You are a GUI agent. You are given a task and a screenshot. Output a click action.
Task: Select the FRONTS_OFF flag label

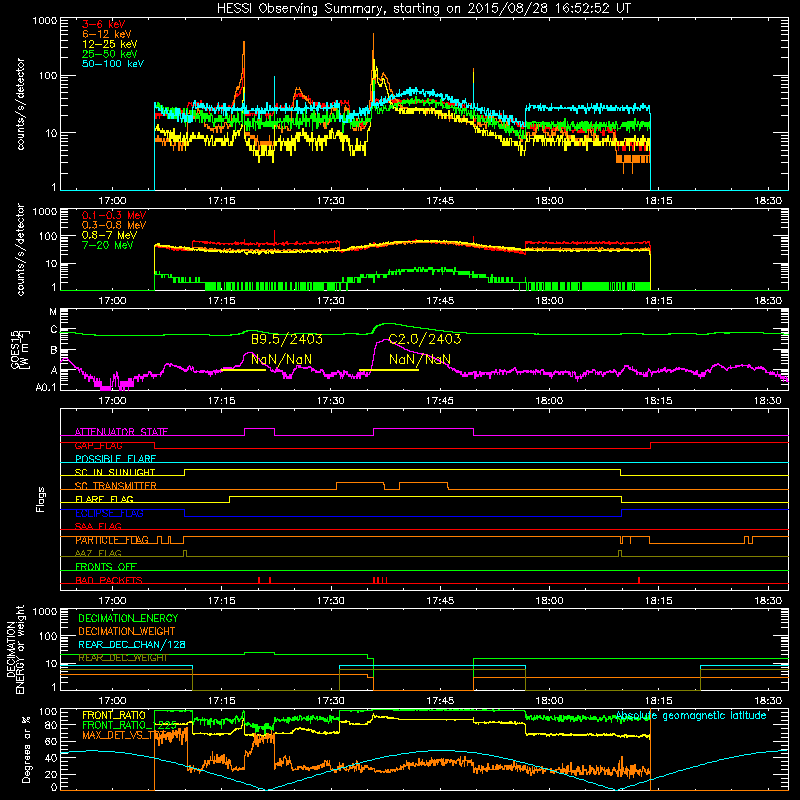click(x=106, y=567)
